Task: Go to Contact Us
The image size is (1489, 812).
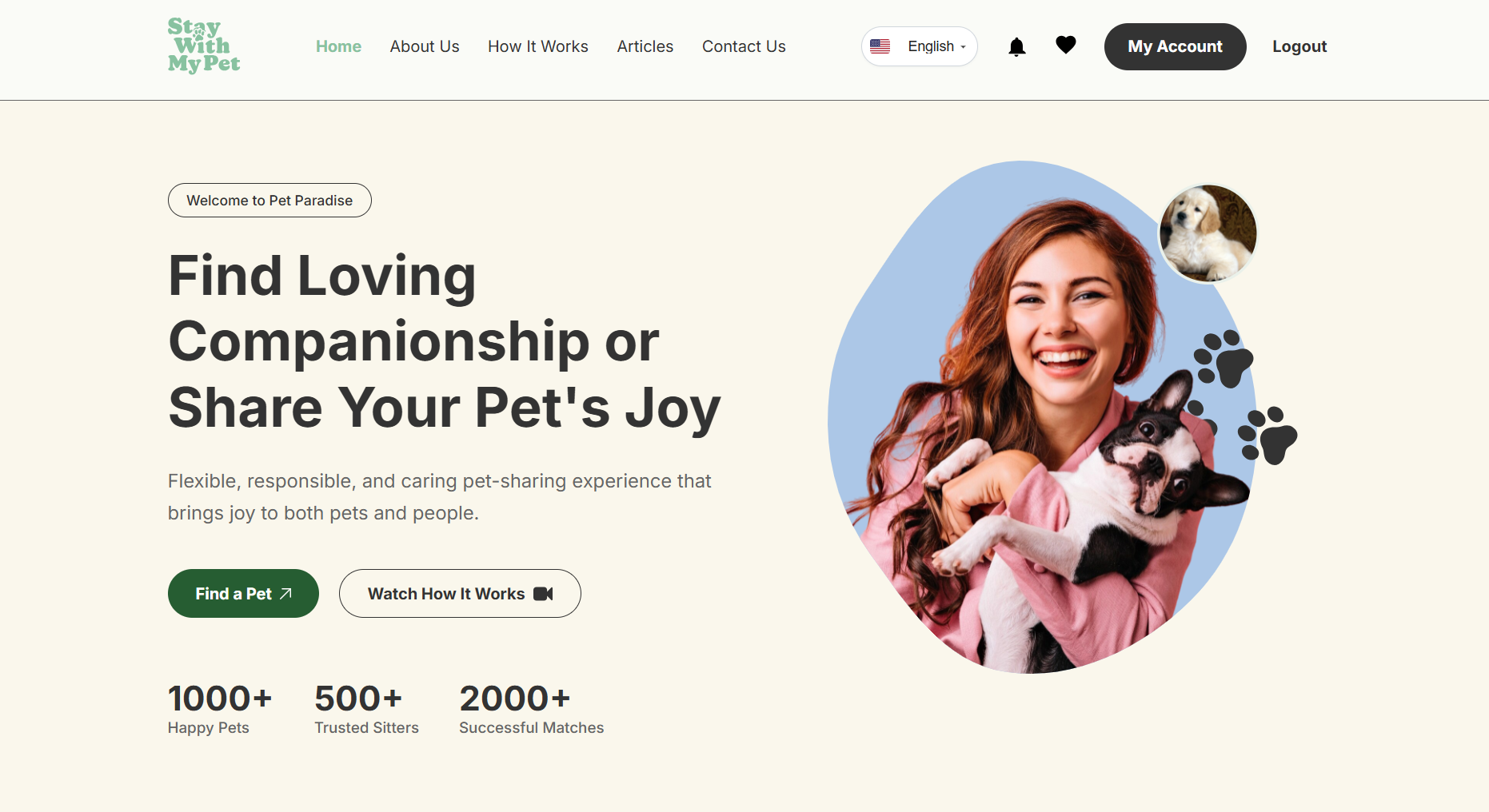Action: coord(744,46)
